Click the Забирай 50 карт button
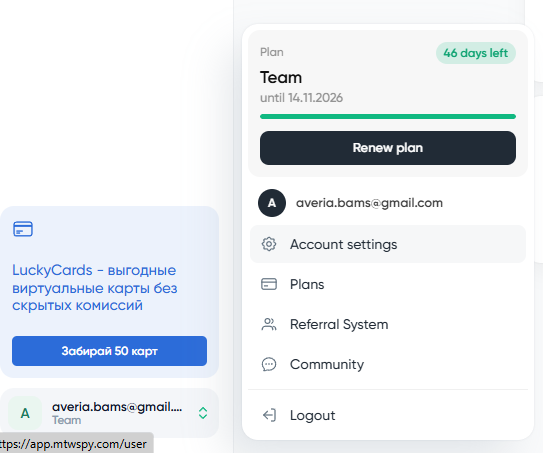This screenshot has width=543, height=453. pos(109,351)
